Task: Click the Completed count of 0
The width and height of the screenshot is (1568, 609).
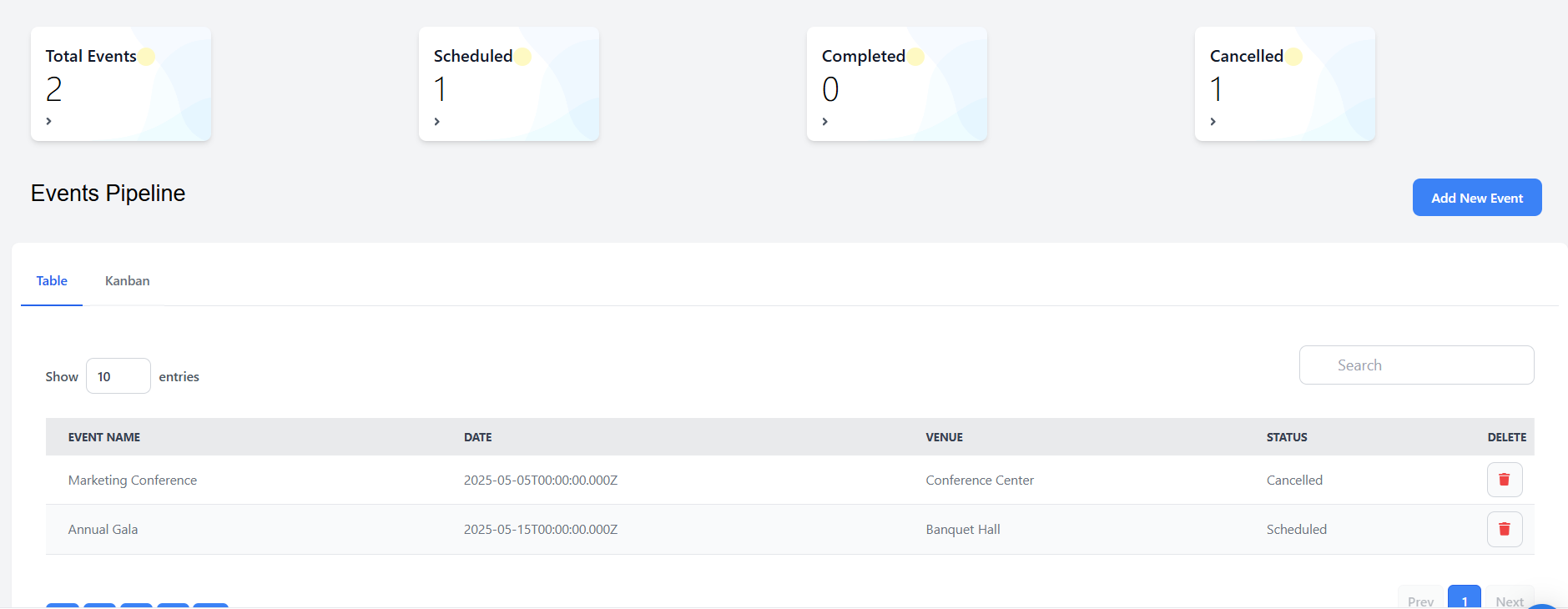Action: pyautogui.click(x=830, y=89)
